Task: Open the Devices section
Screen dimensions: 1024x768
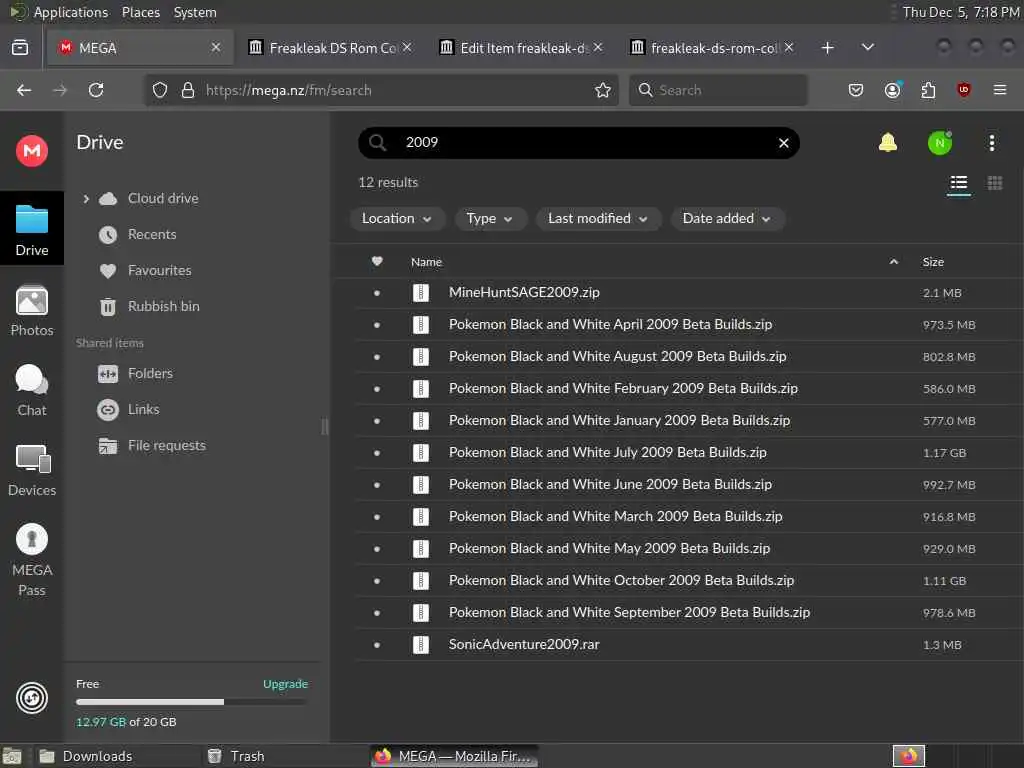Action: (31, 470)
